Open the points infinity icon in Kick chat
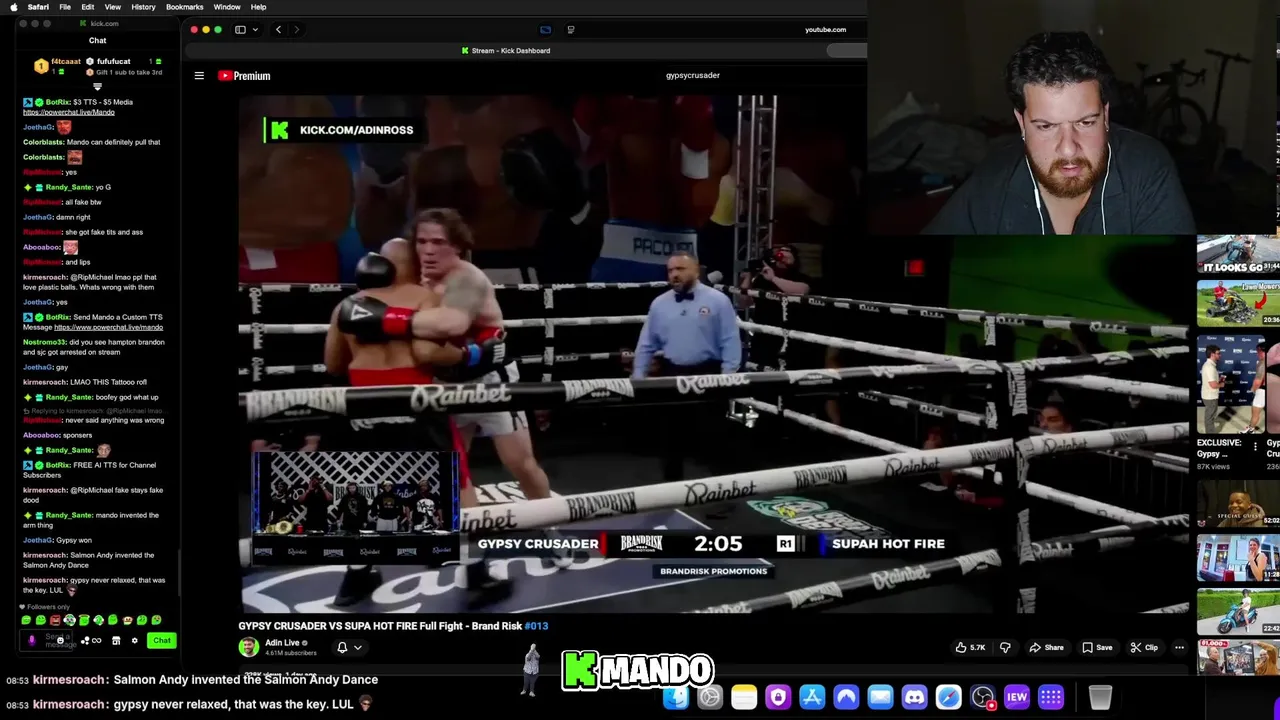This screenshot has width=1280, height=720. pos(97,640)
